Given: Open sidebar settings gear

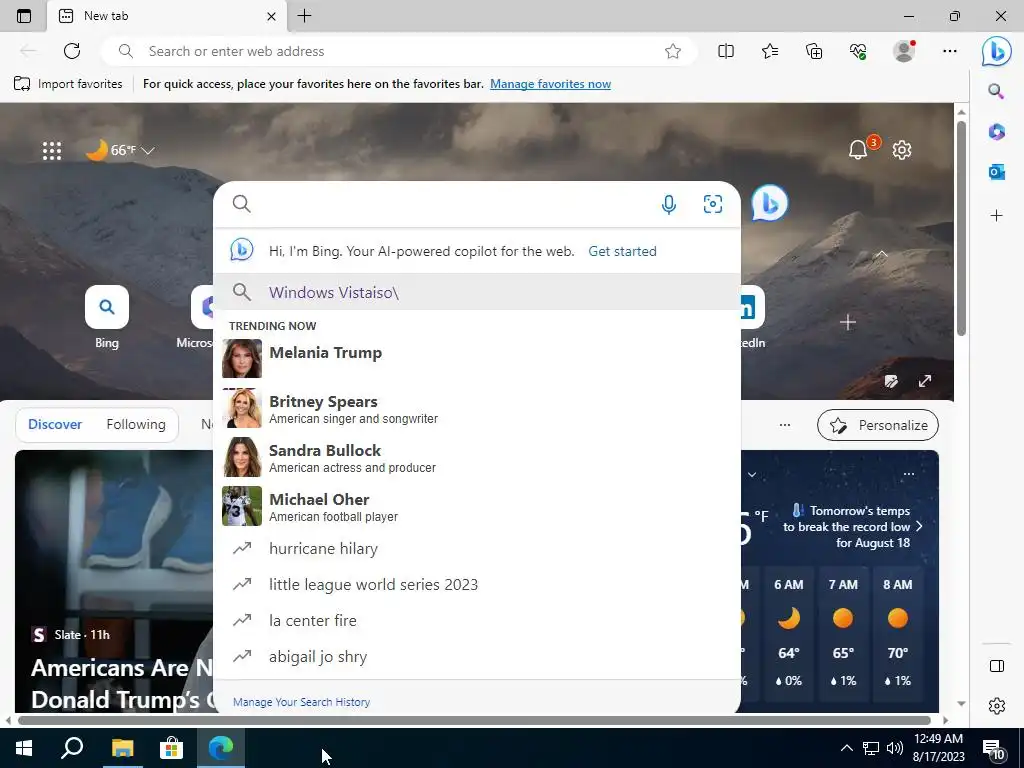Looking at the screenshot, I should [x=997, y=706].
